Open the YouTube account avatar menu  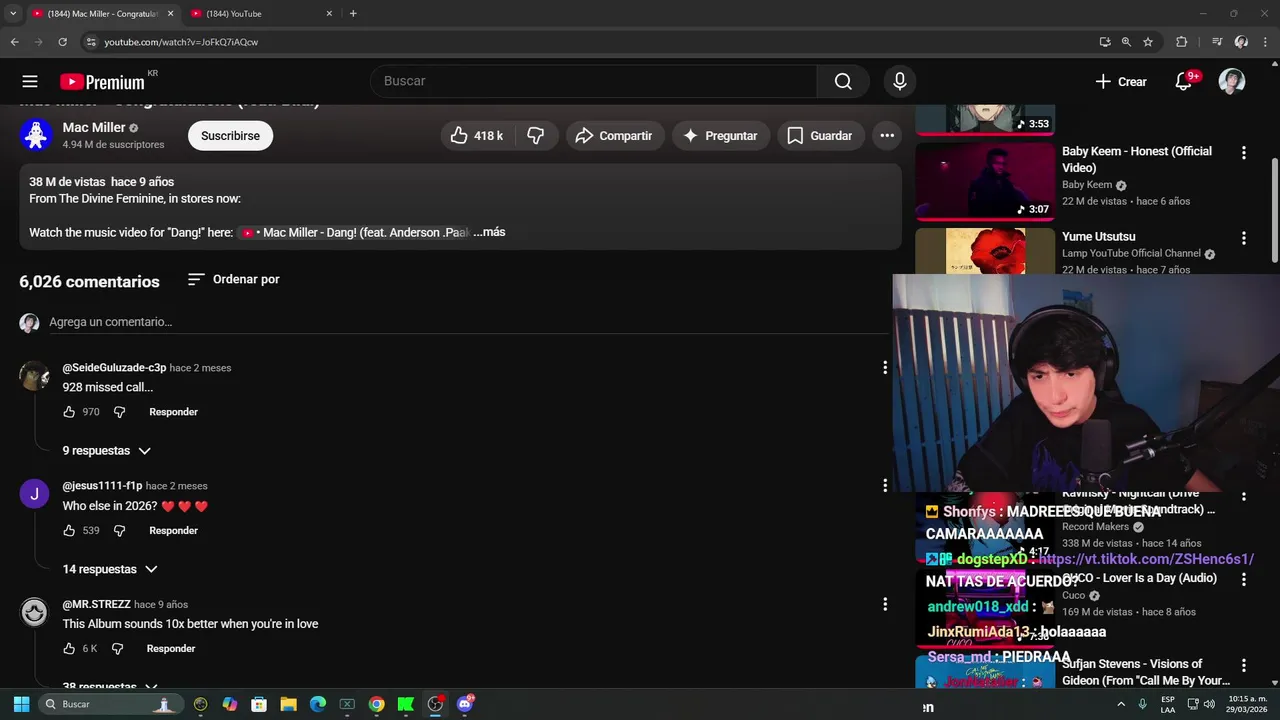point(1232,82)
